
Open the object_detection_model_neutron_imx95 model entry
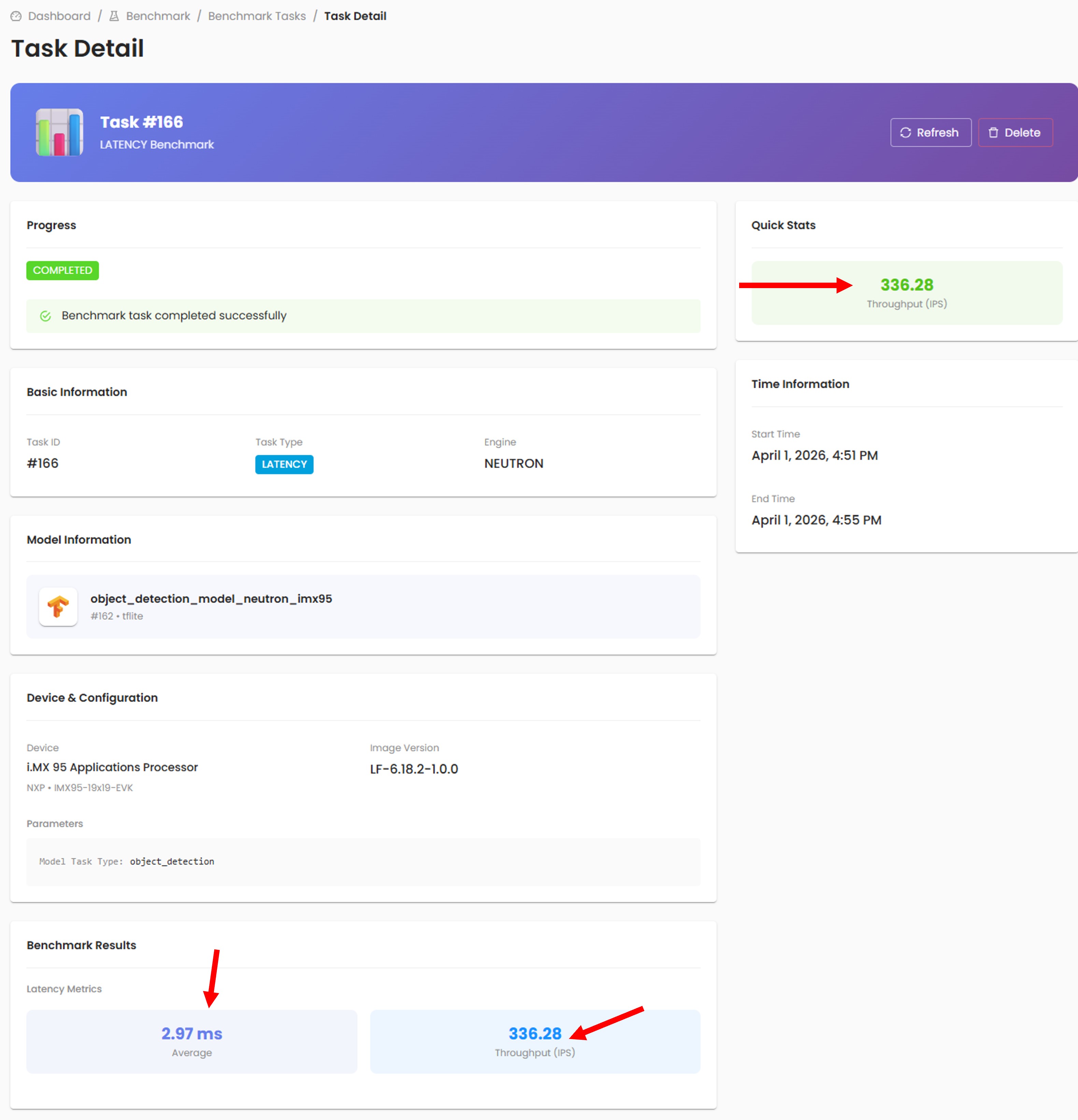363,606
